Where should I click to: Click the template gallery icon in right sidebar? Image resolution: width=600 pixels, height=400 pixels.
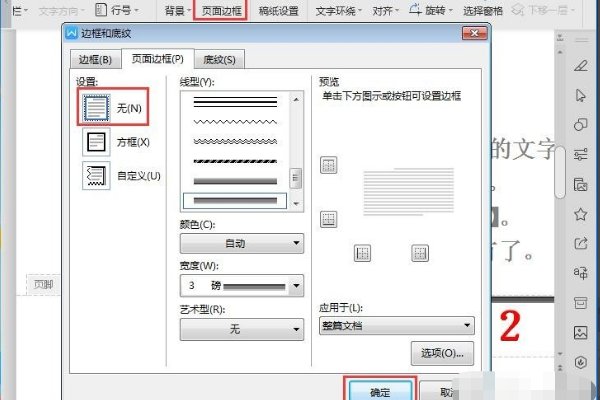pos(580,184)
